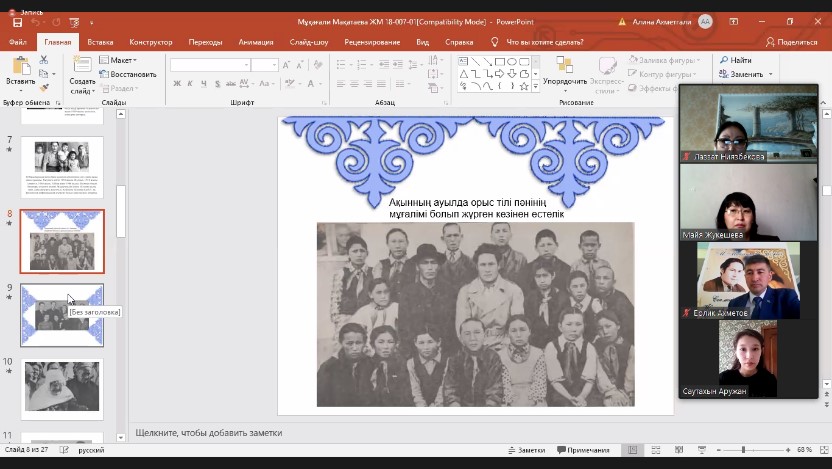The image size is (832, 469).
Task: Toggle the Notes (Заметки) pane
Action: 527,451
